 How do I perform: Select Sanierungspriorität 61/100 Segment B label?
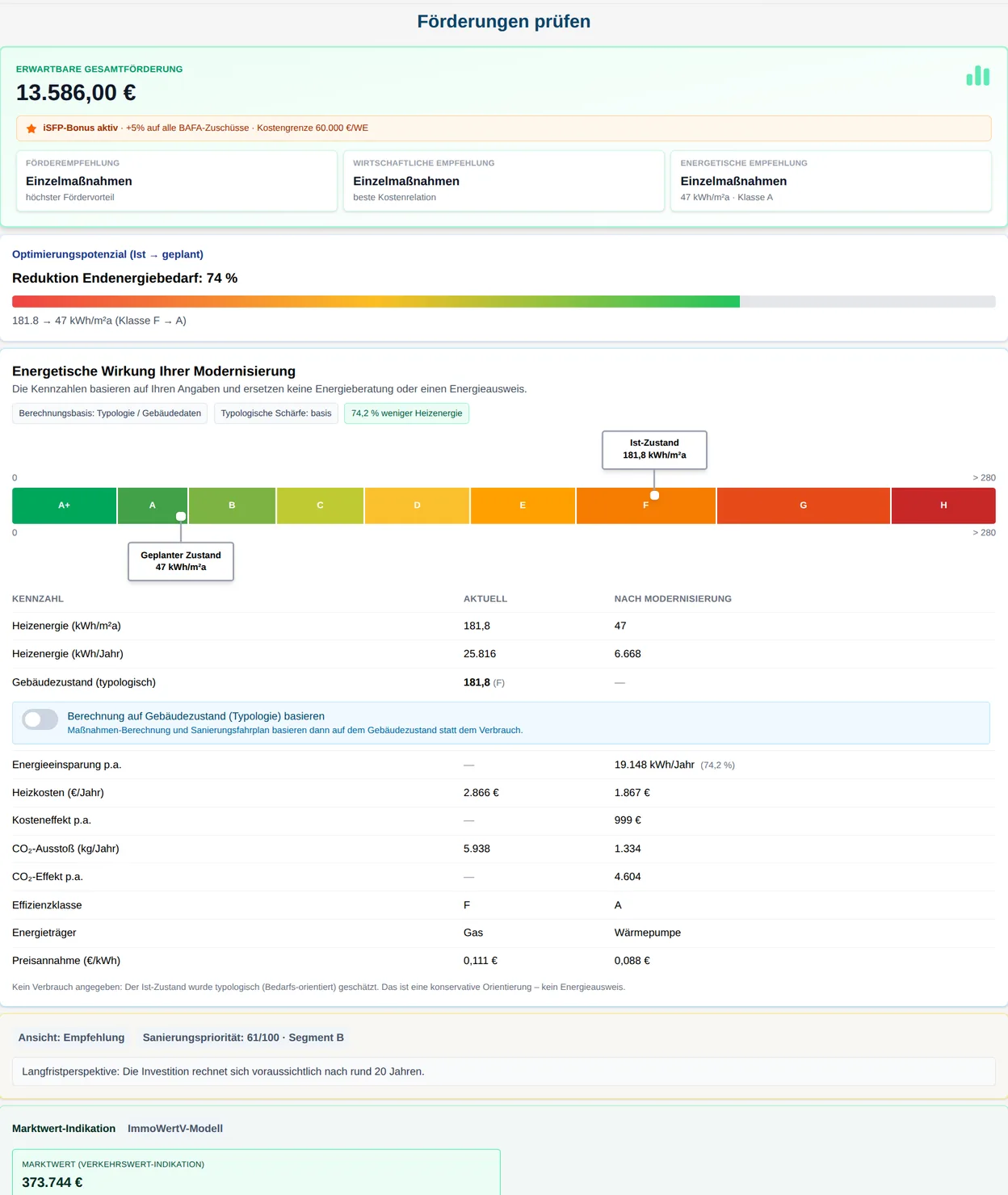point(243,1038)
